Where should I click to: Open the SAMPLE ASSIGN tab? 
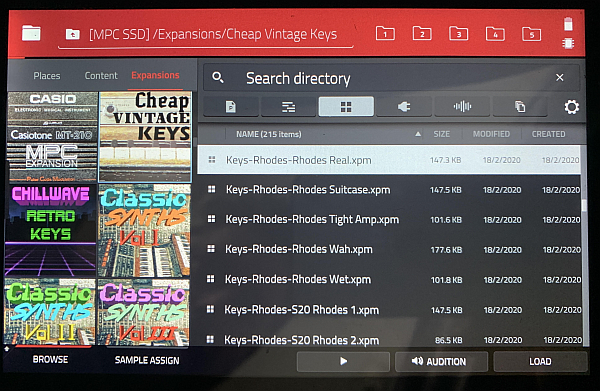(x=147, y=360)
